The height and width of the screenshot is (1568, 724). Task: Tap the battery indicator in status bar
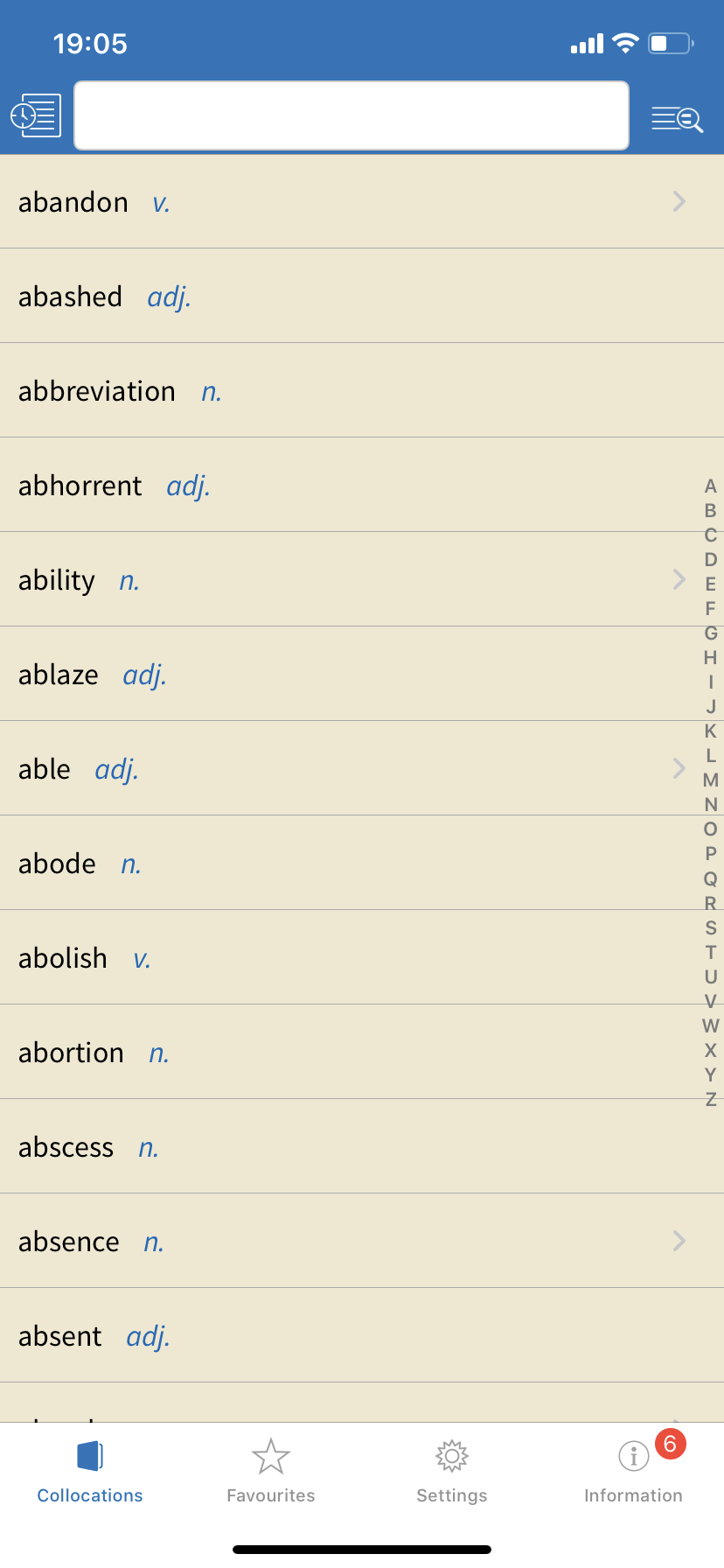672,43
